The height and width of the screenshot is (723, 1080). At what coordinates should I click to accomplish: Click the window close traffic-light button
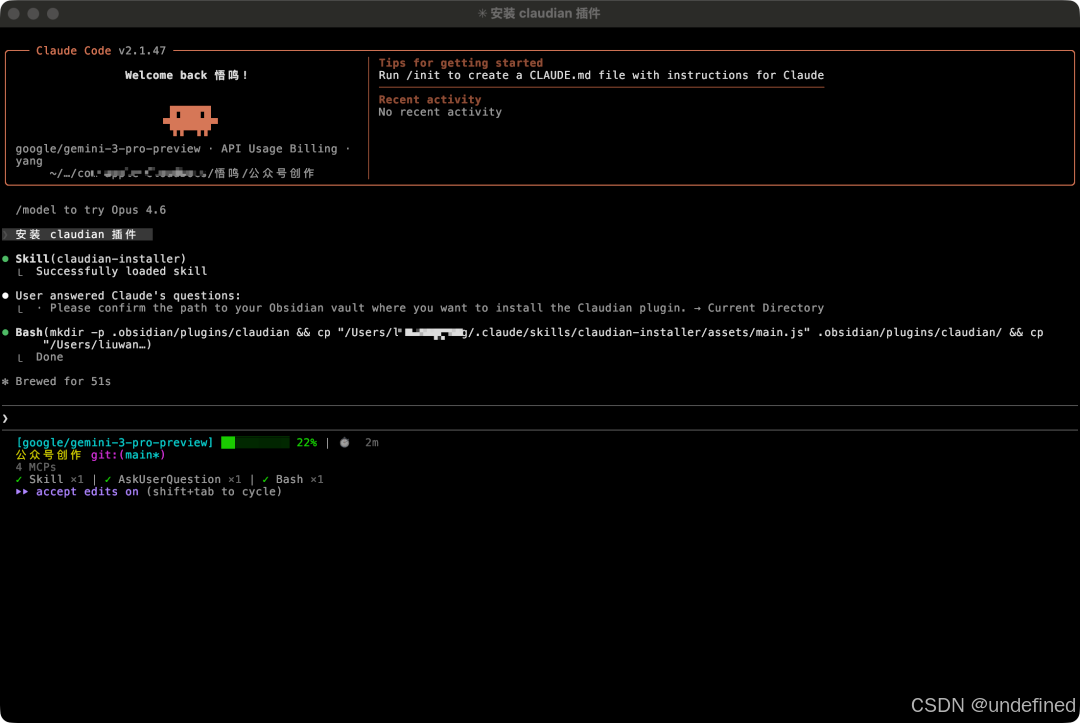(14, 14)
